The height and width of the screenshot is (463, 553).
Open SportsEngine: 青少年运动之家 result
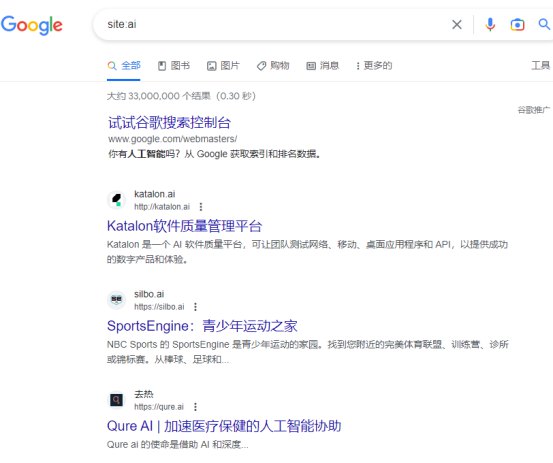pyautogui.click(x=202, y=326)
